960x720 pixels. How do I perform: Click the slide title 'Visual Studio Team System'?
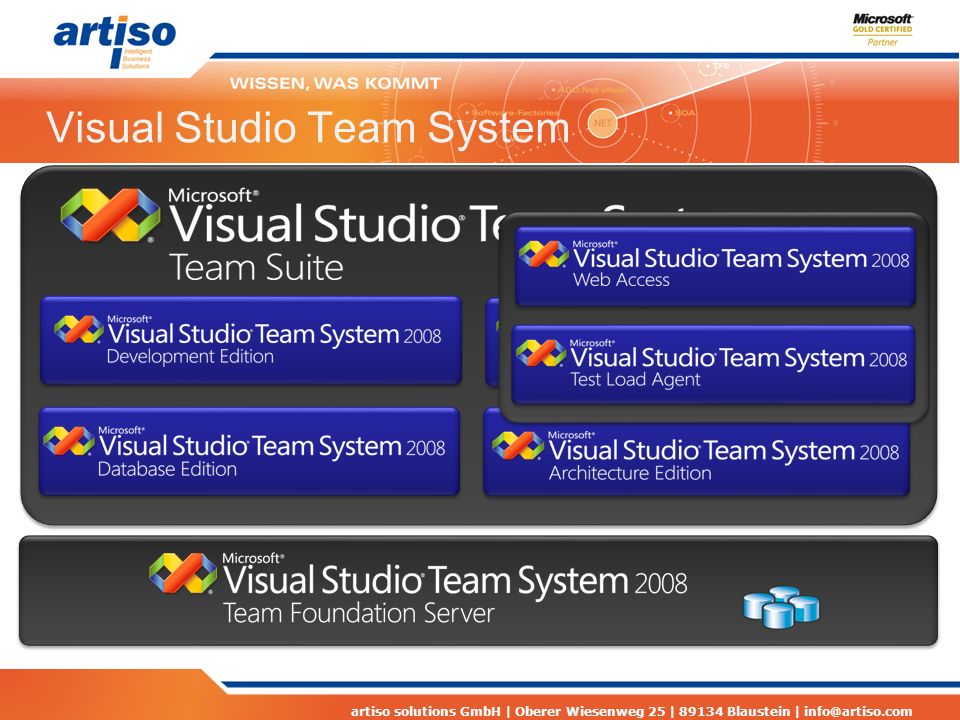[308, 128]
